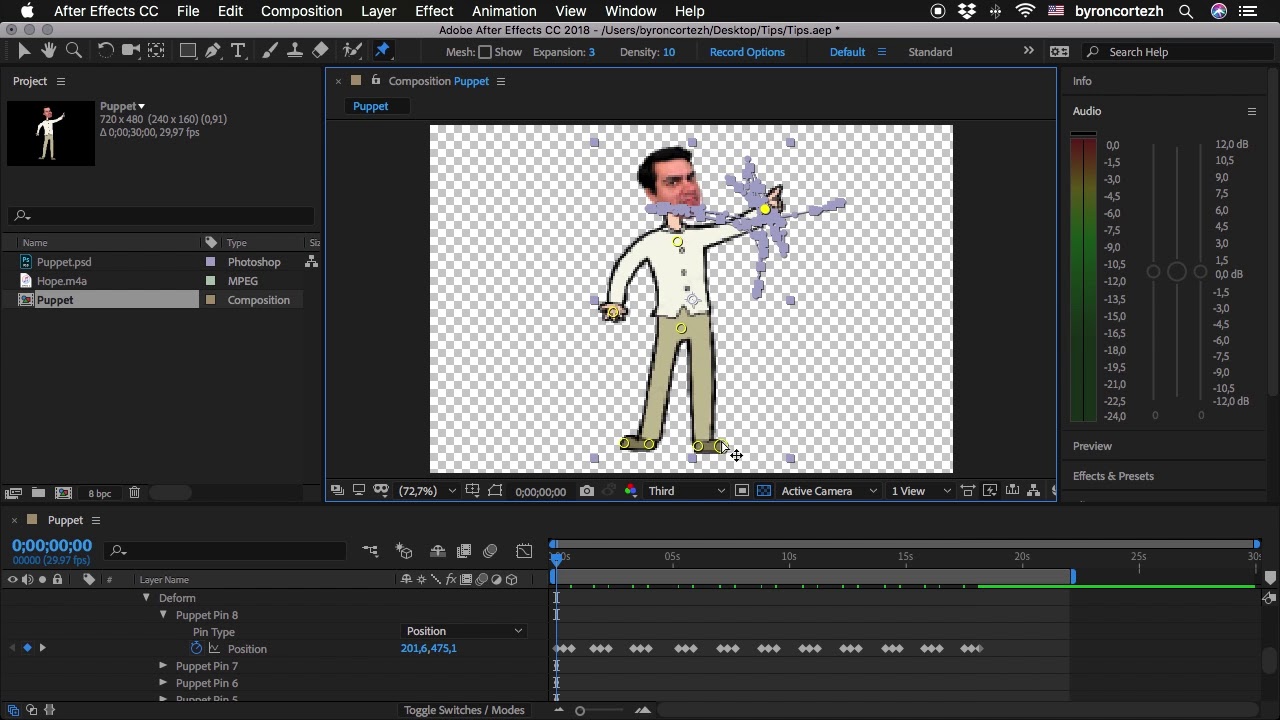Click the timeline zoom slider handle
This screenshot has width=1280, height=720.
580,711
